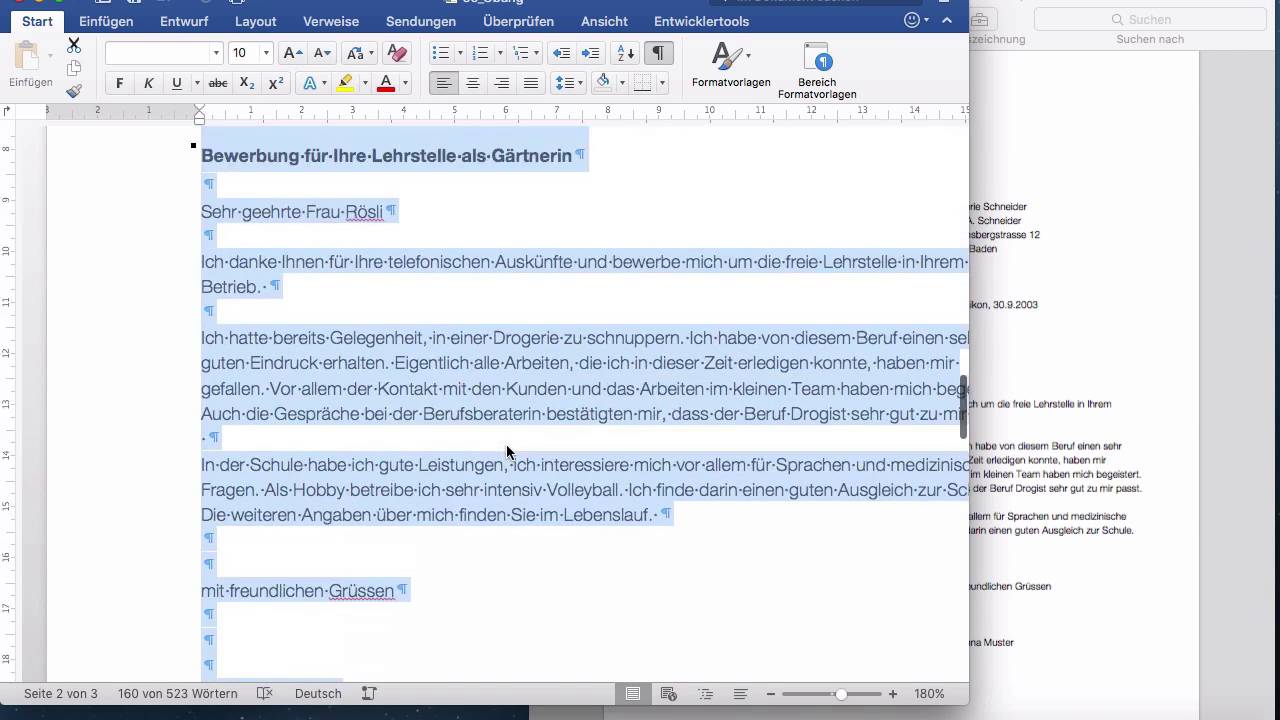Switch to print layout view in status bar
The height and width of the screenshot is (720, 1280).
(633, 694)
